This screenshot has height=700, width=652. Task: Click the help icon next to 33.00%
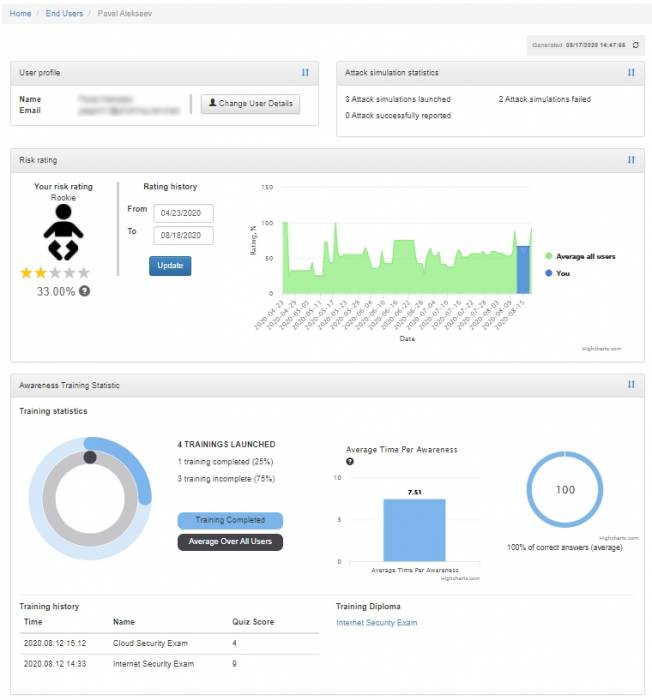click(x=85, y=291)
